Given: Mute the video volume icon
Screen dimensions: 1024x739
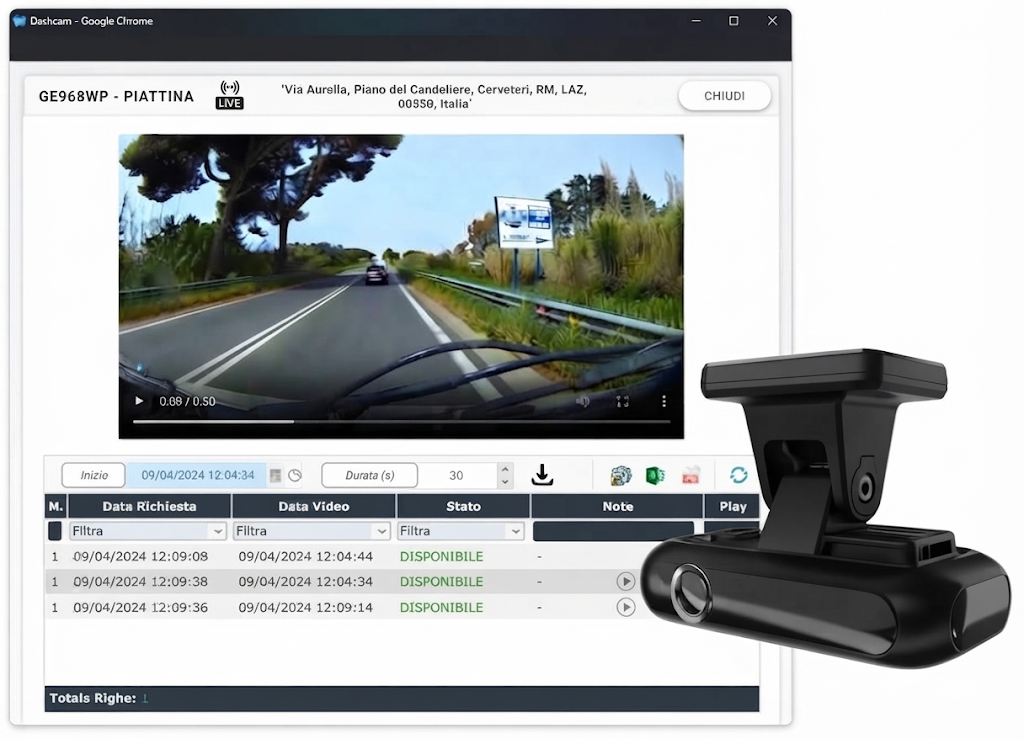Looking at the screenshot, I should click(x=583, y=401).
